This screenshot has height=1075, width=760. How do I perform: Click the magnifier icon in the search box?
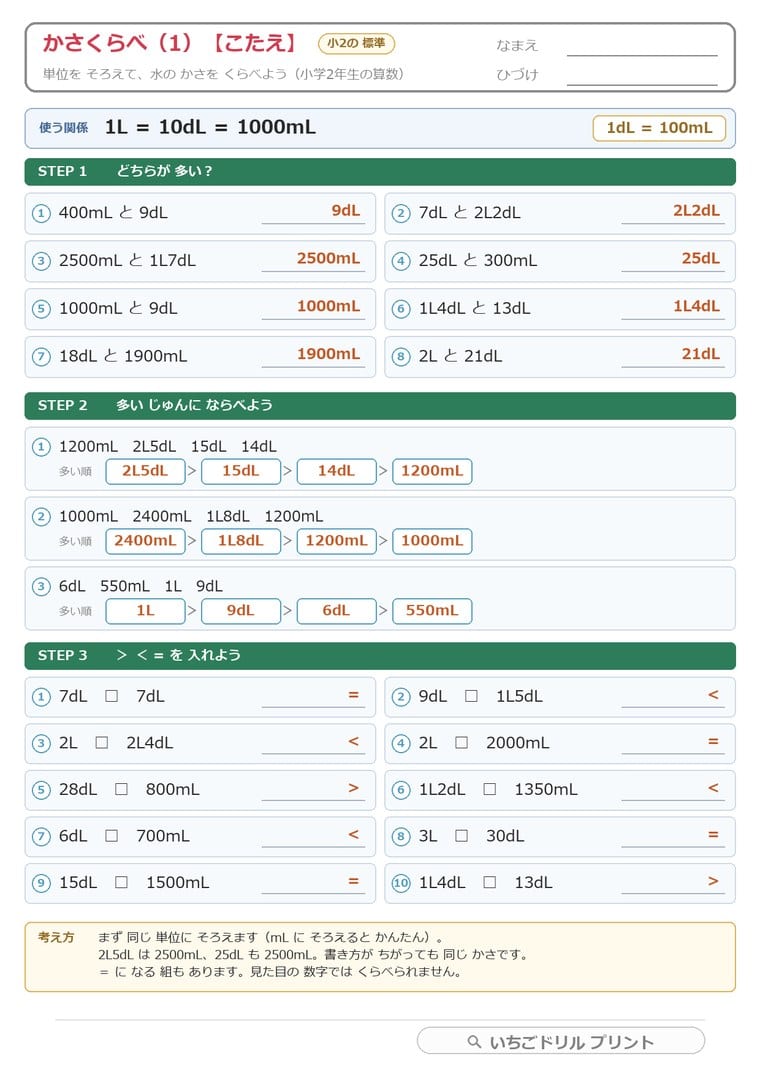(x=474, y=1041)
